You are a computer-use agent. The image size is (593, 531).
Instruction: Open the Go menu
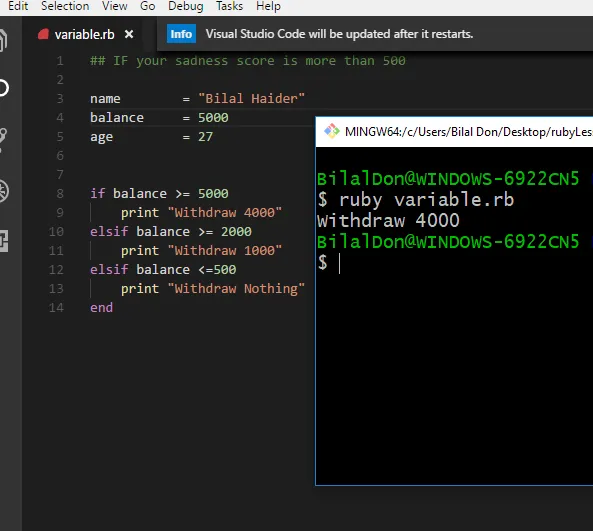coord(147,6)
